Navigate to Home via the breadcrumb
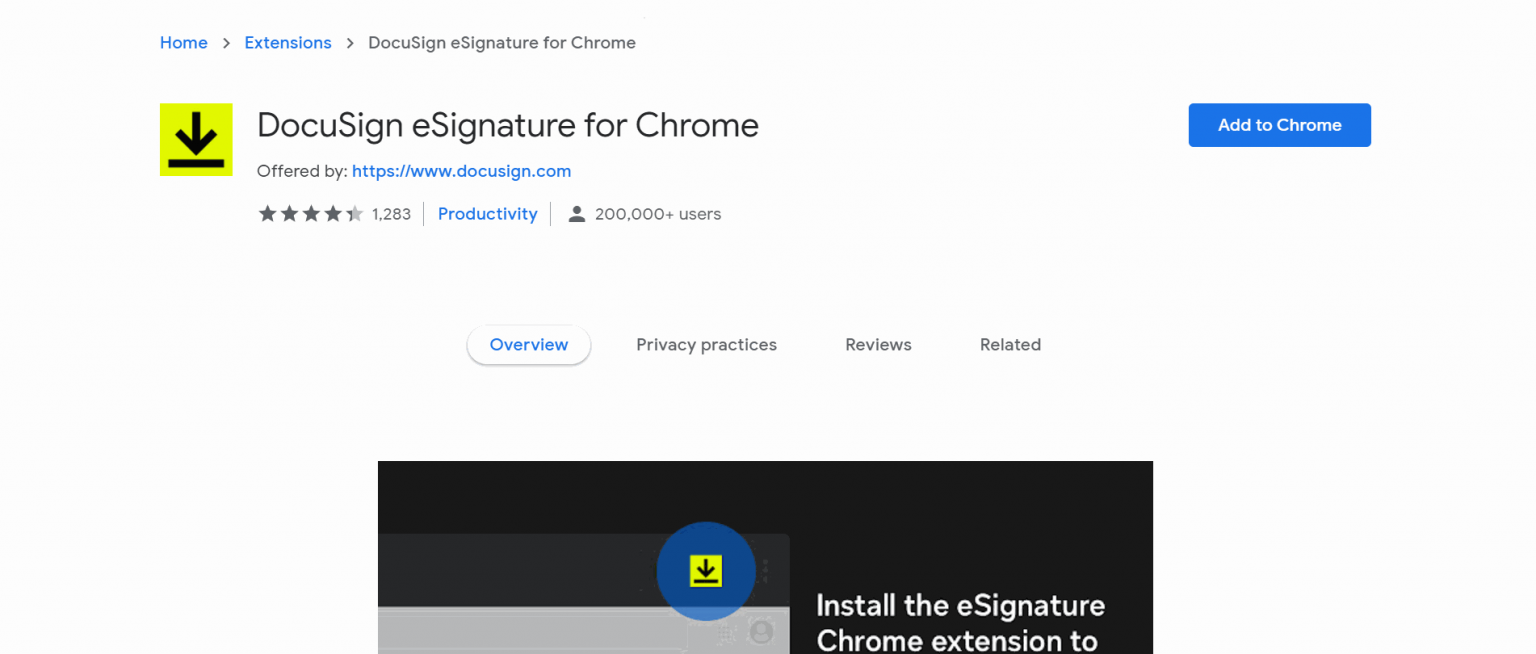Viewport: 1536px width, 654px height. coord(183,42)
